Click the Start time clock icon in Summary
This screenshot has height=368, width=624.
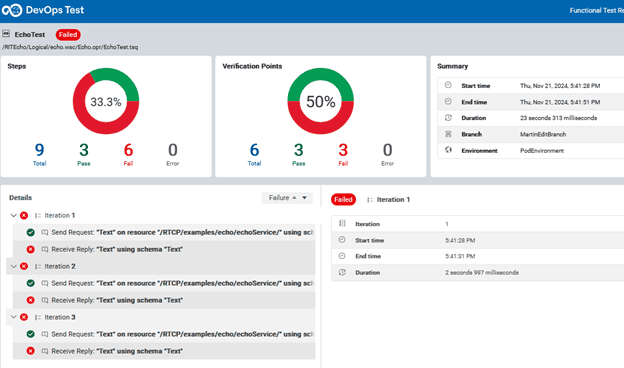coord(448,85)
